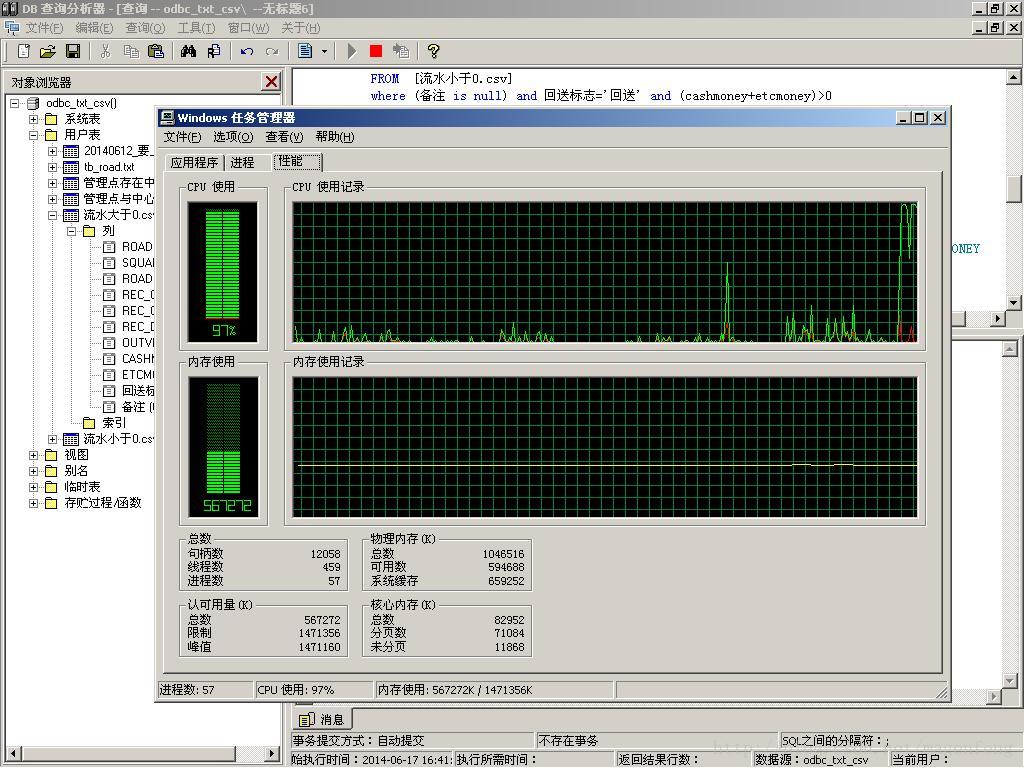Click the Find binoculars icon
Screen dimensions: 1024x768
(x=188, y=51)
